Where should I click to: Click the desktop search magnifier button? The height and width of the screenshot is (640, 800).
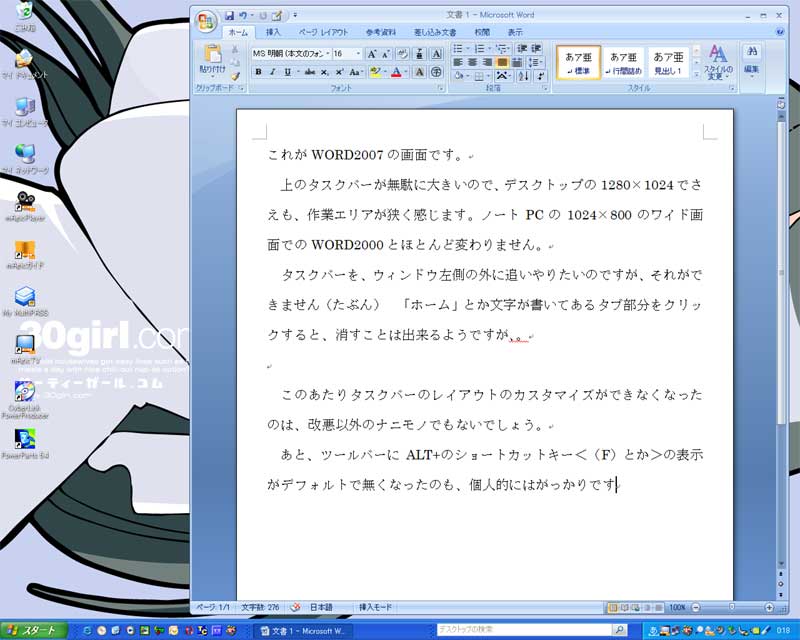coord(619,630)
